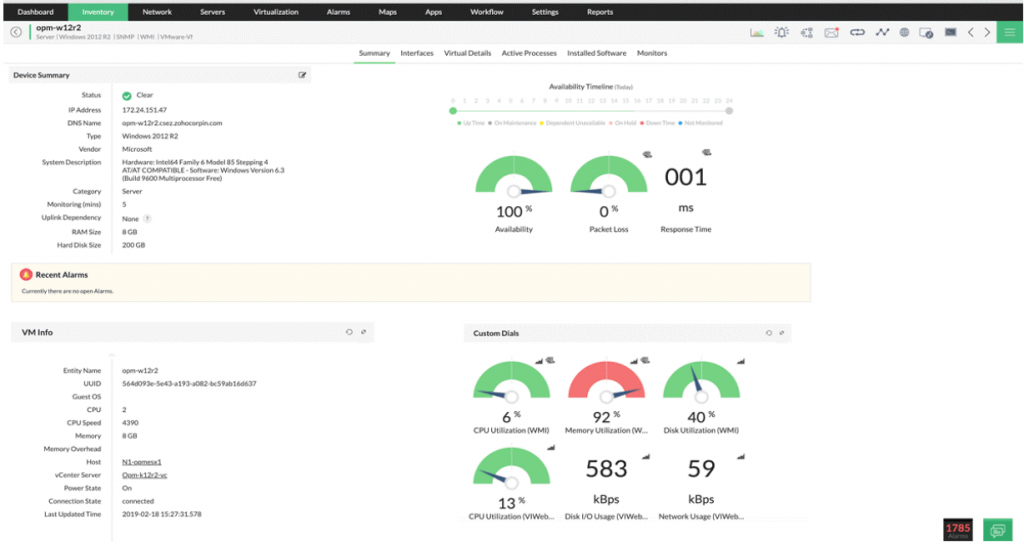The height and width of the screenshot is (552, 1024).
Task: Expand the VM Info panel
Action: click(x=364, y=332)
